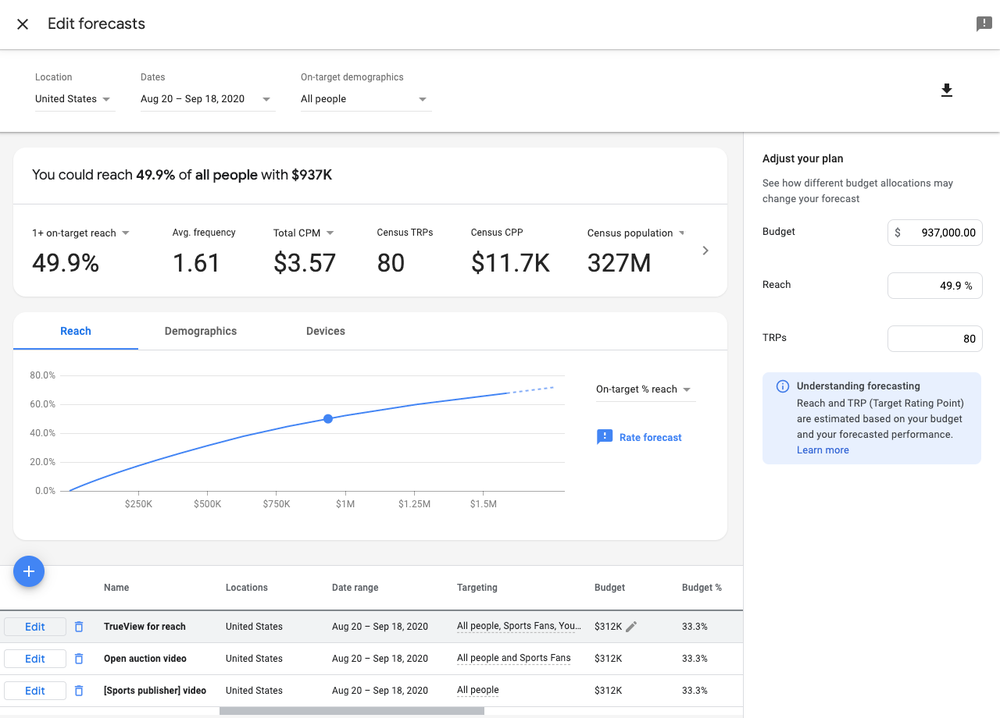The height and width of the screenshot is (718, 1000).
Task: Click the Budget % column header
Action: click(x=702, y=587)
